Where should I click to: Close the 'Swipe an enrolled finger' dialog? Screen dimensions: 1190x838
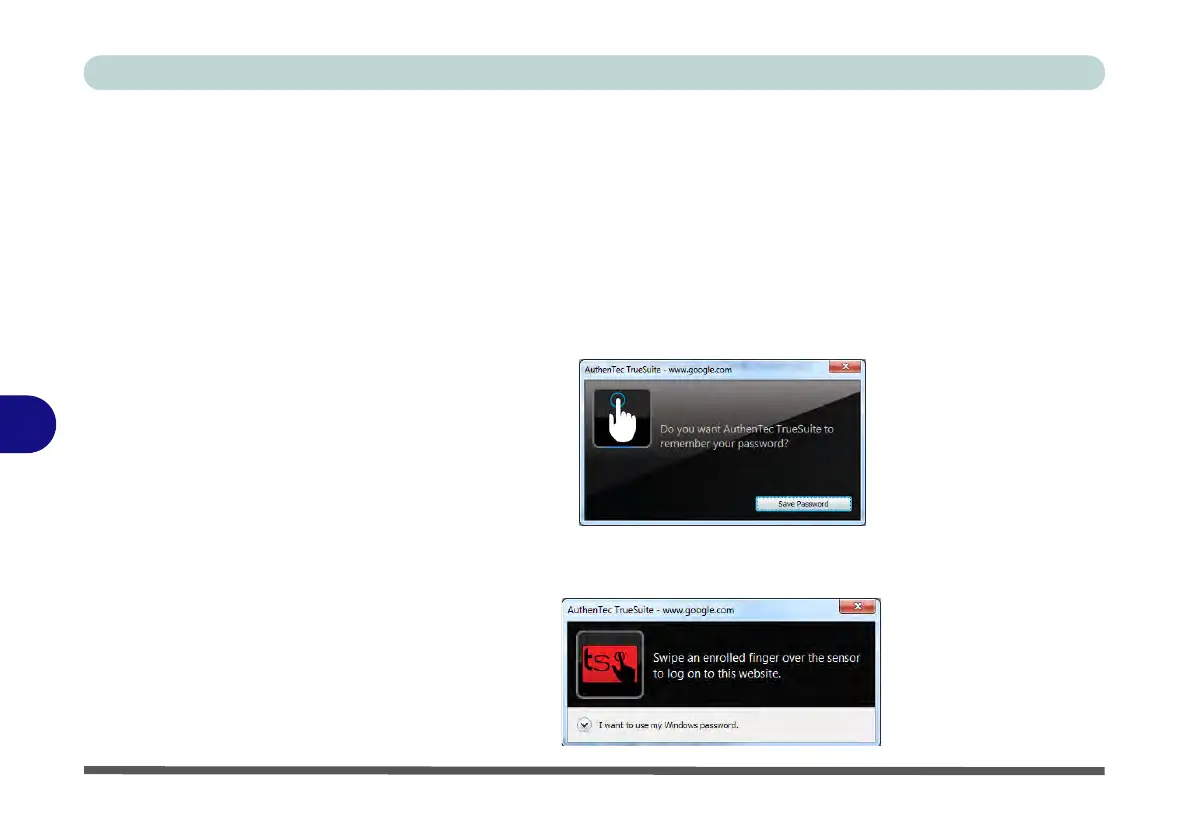click(x=858, y=606)
